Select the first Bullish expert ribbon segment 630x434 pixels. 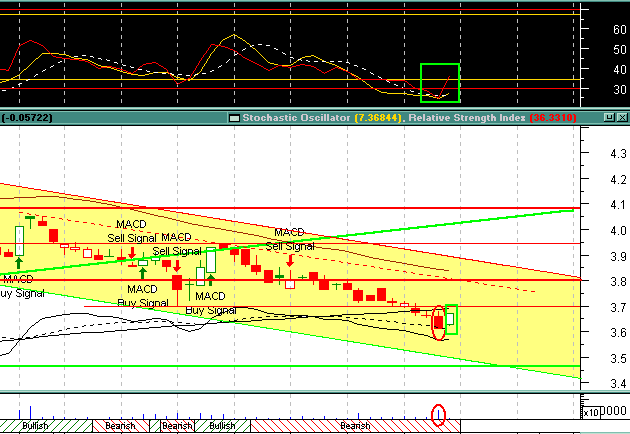[x=46, y=426]
